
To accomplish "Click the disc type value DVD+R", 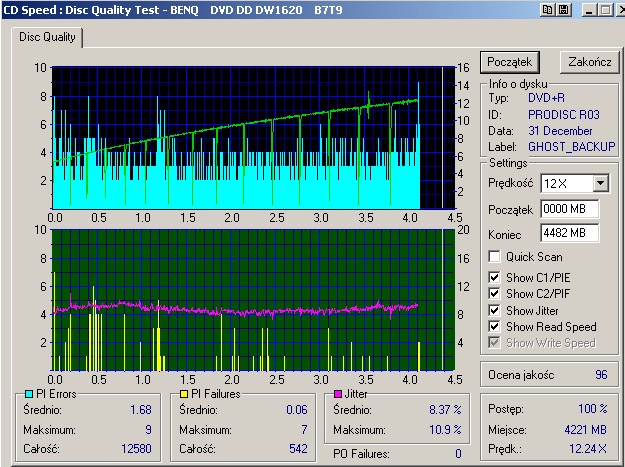I will tap(546, 98).
